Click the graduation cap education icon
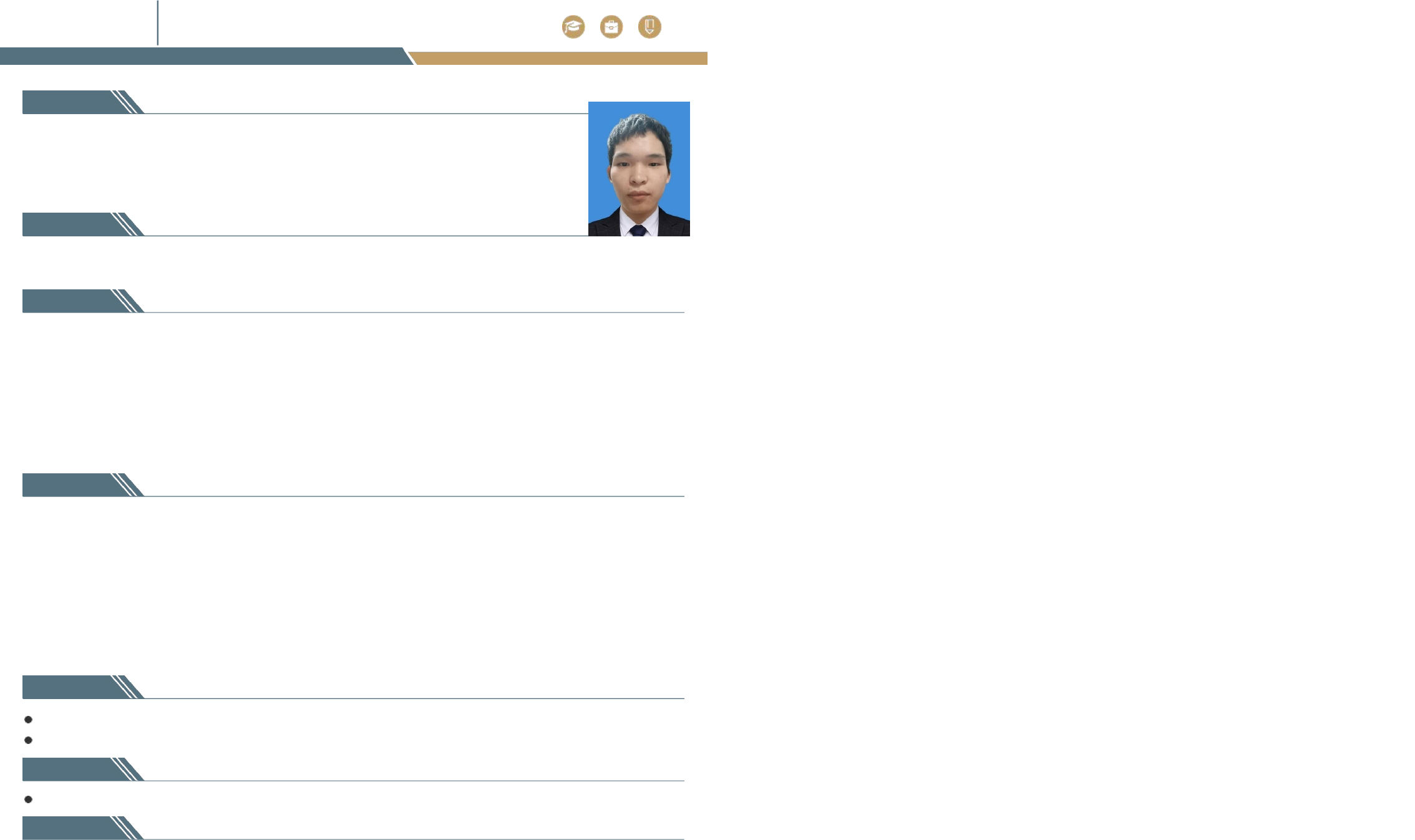Screen dimensions: 1415x840 pyautogui.click(x=573, y=27)
